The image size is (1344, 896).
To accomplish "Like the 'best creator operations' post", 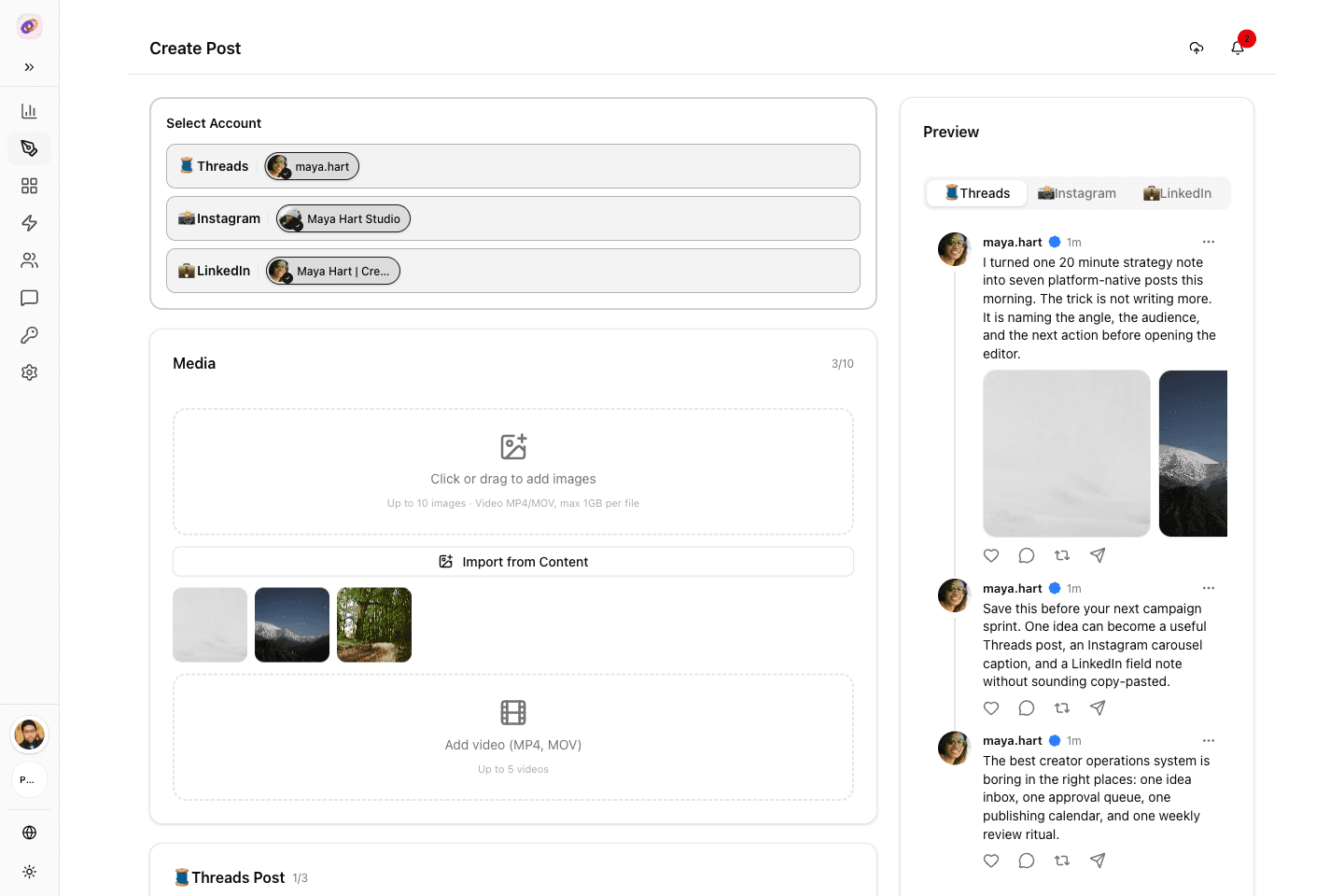I will (x=991, y=861).
